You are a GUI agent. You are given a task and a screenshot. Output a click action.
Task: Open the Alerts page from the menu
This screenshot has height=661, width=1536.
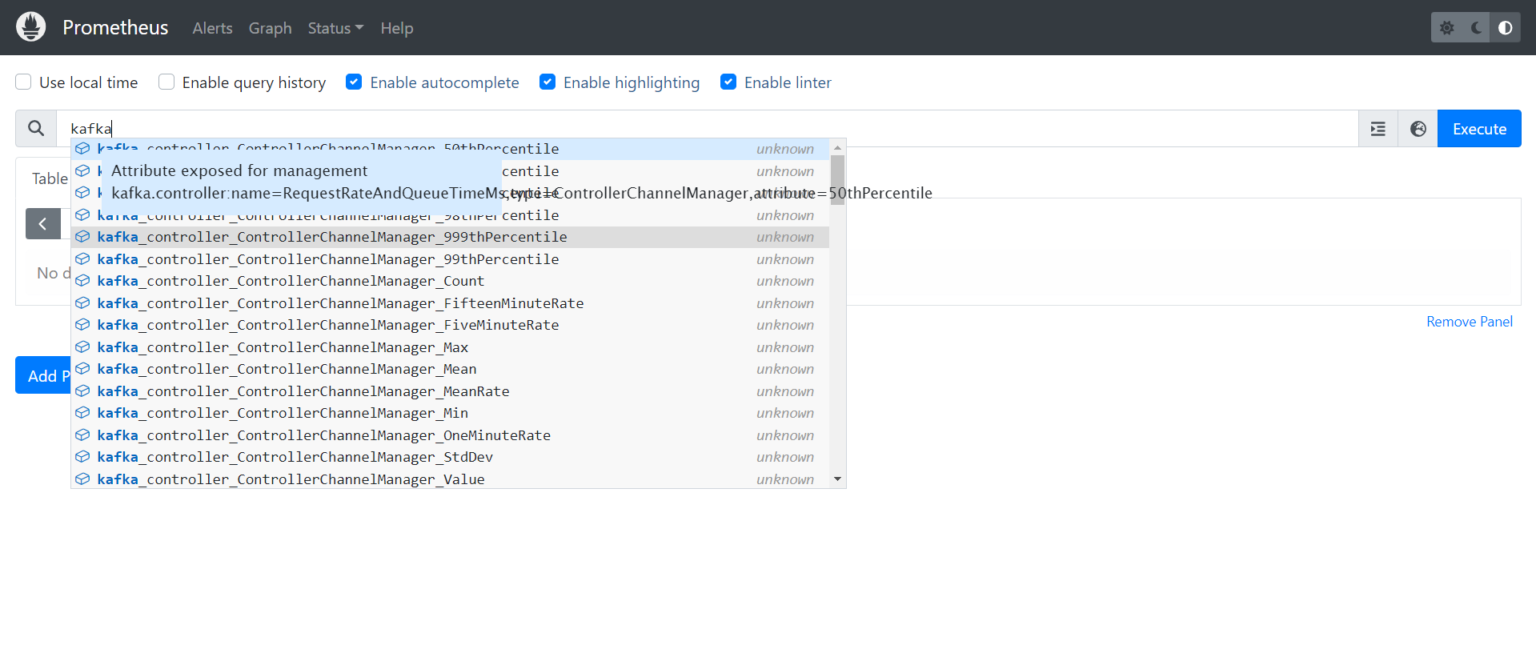(x=212, y=28)
